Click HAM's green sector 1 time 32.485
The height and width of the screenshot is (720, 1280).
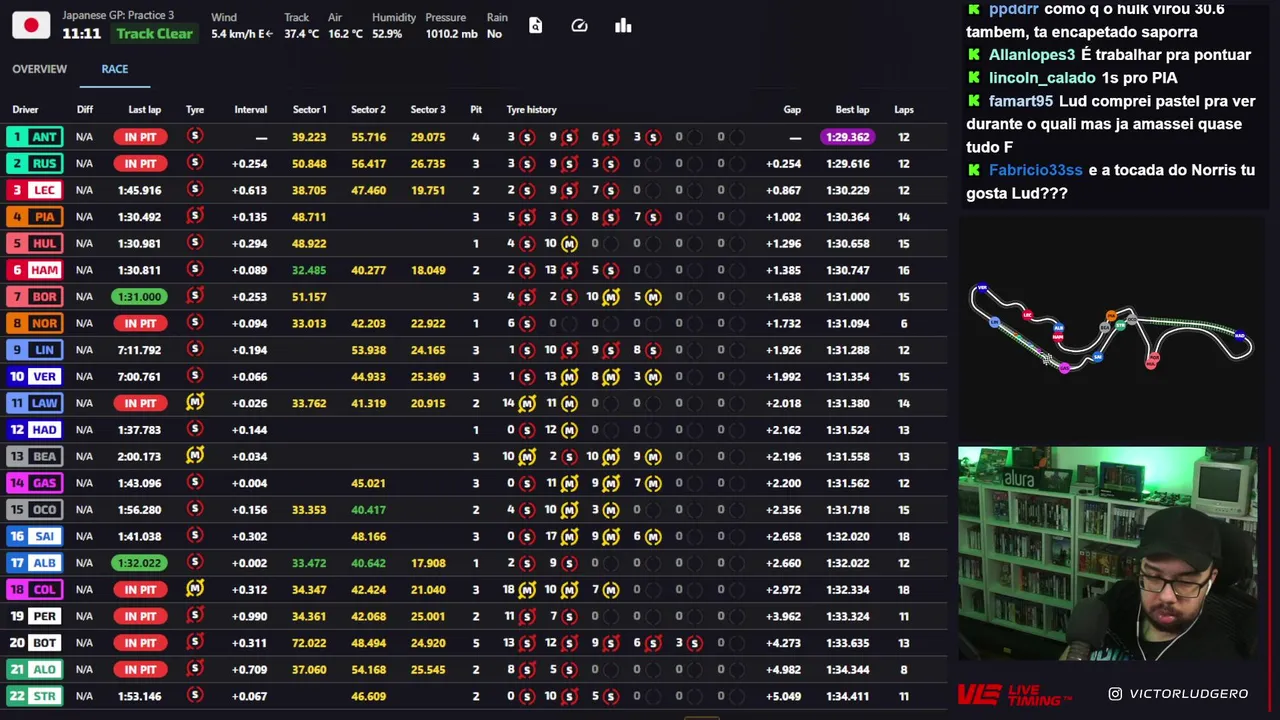pos(309,270)
